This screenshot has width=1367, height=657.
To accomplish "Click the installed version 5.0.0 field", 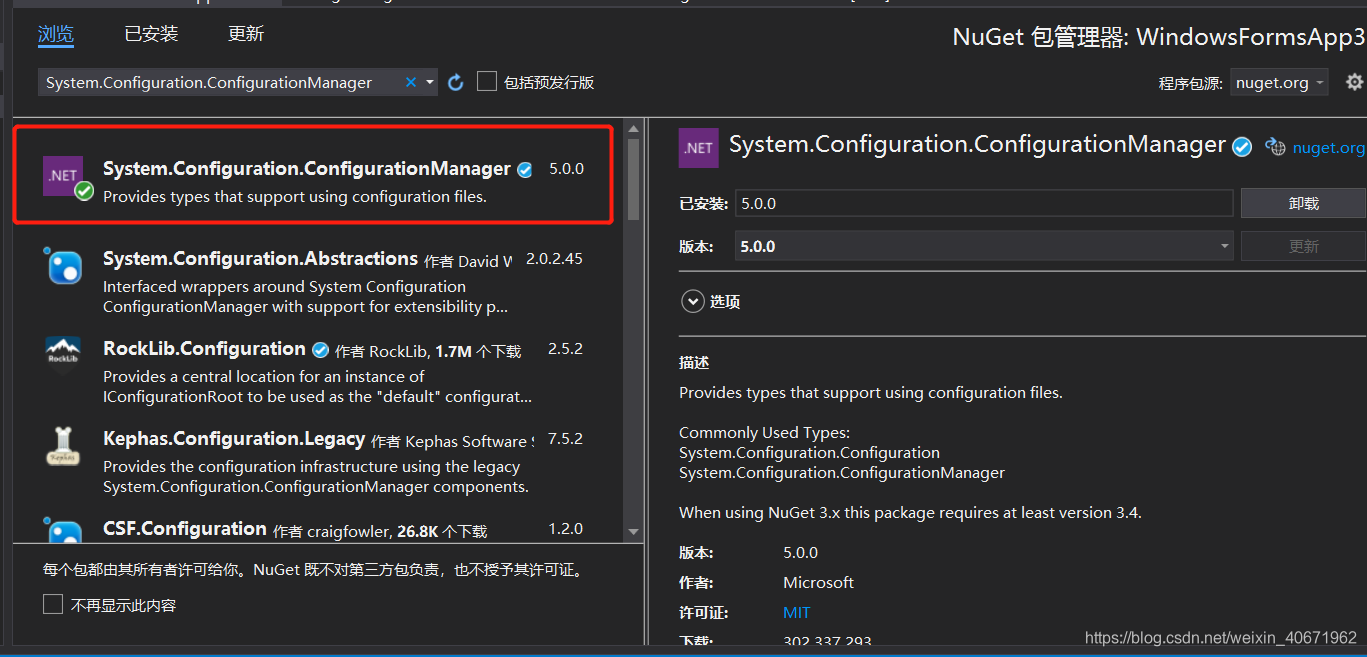I will point(984,203).
